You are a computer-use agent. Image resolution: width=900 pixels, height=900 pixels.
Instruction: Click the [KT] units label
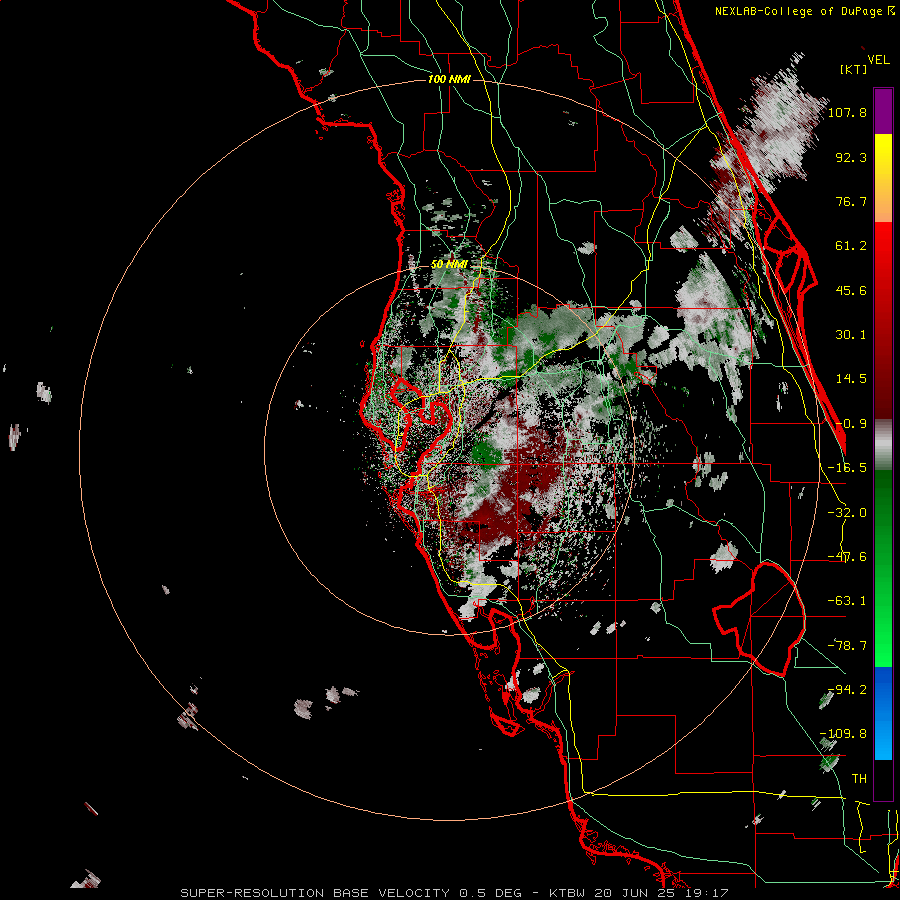click(x=854, y=69)
